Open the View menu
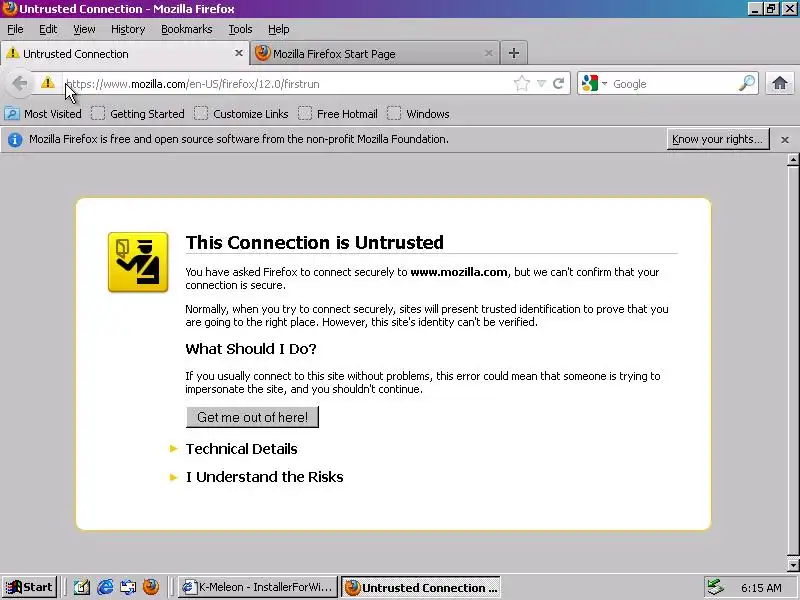Screen dimensions: 800x600 coord(84,29)
